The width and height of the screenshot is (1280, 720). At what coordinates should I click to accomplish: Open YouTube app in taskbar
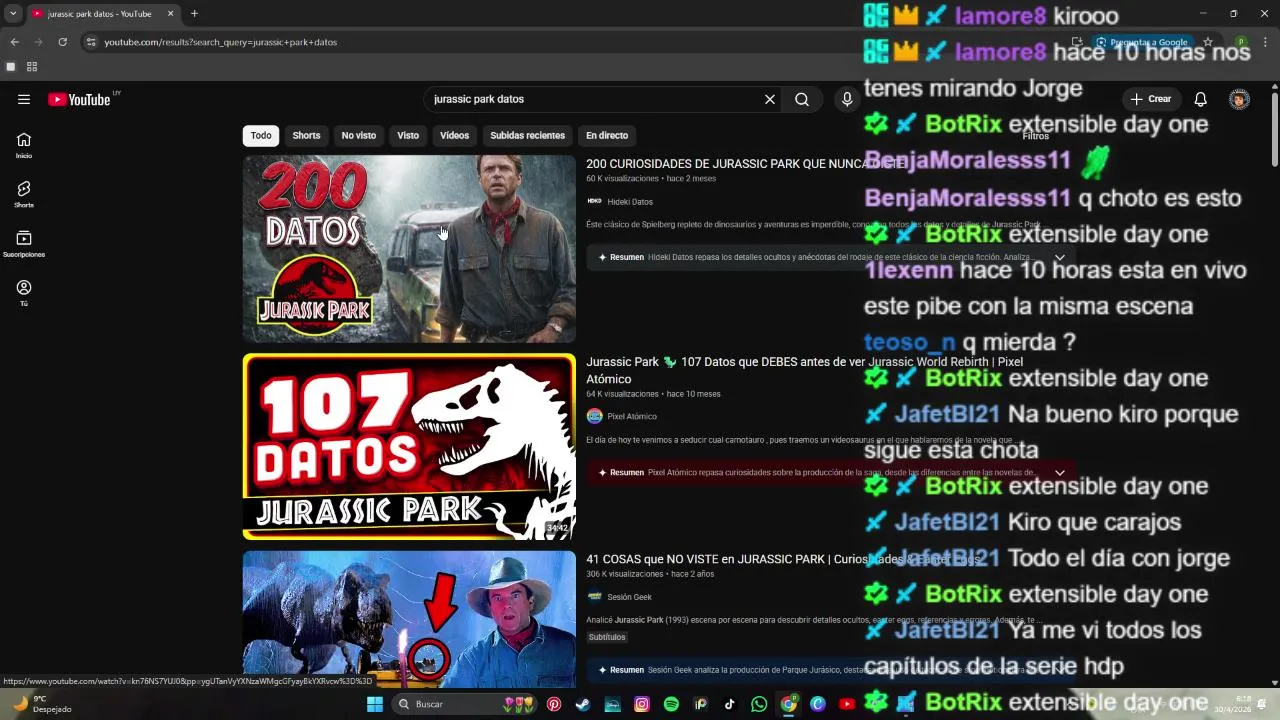pyautogui.click(x=847, y=704)
